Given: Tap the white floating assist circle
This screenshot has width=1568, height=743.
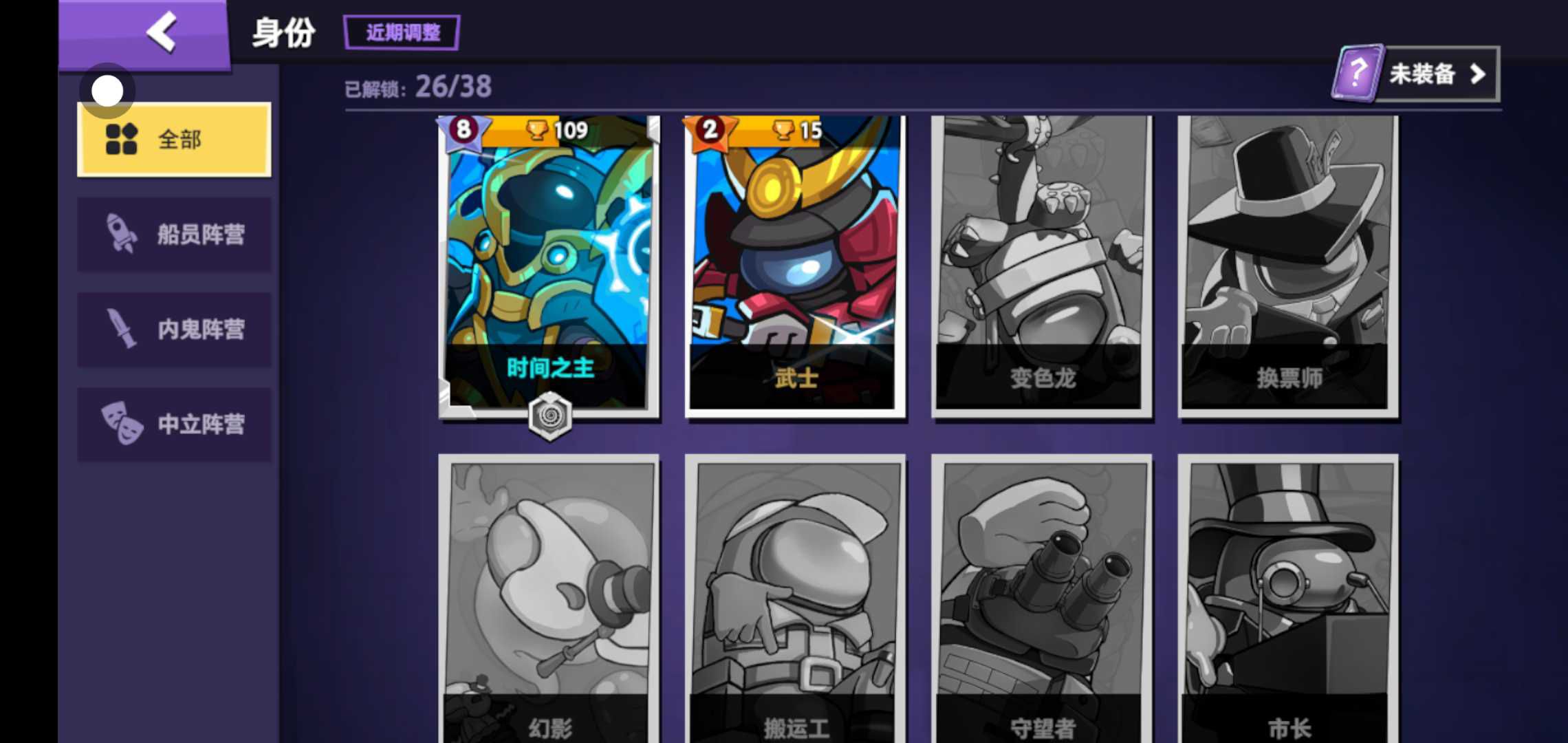Looking at the screenshot, I should click(107, 91).
